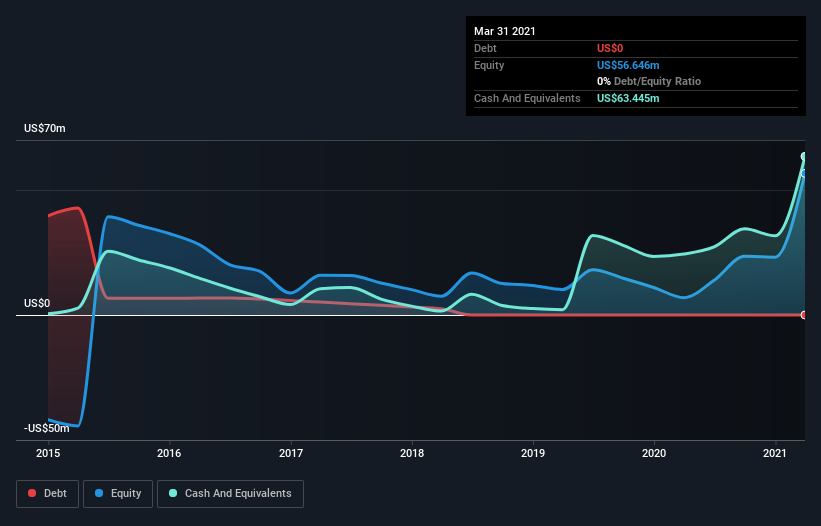Click the US$0 y-axis label
The image size is (821, 526).
[37, 304]
